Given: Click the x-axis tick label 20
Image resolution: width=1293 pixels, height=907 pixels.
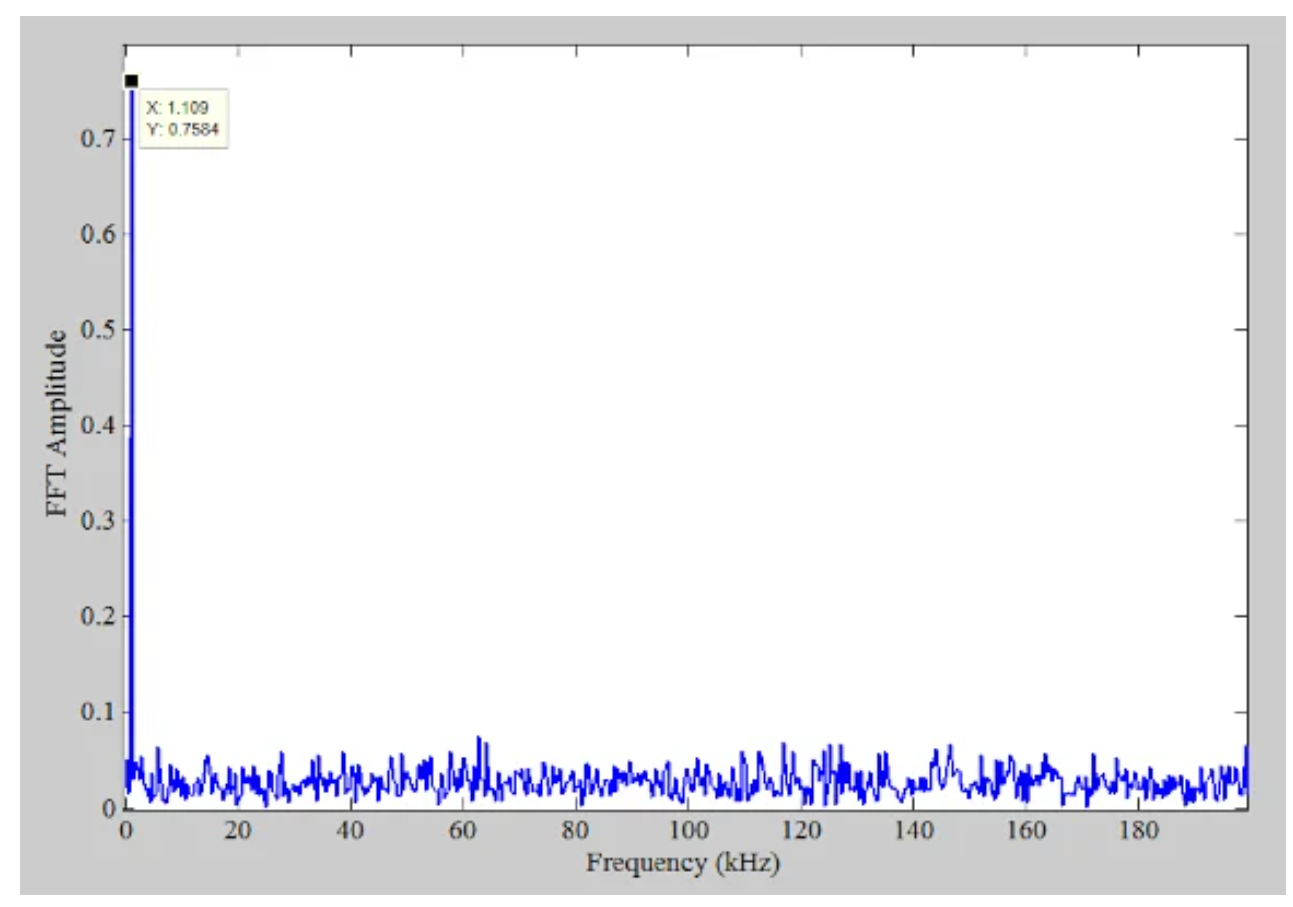Looking at the screenshot, I should pyautogui.click(x=238, y=831).
